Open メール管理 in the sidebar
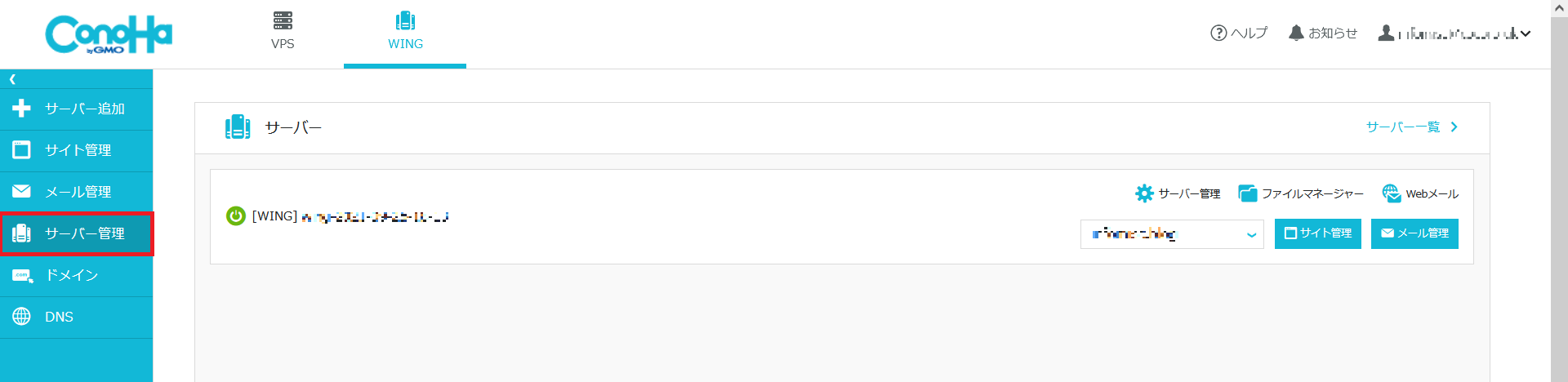This screenshot has width=1568, height=382. click(77, 192)
